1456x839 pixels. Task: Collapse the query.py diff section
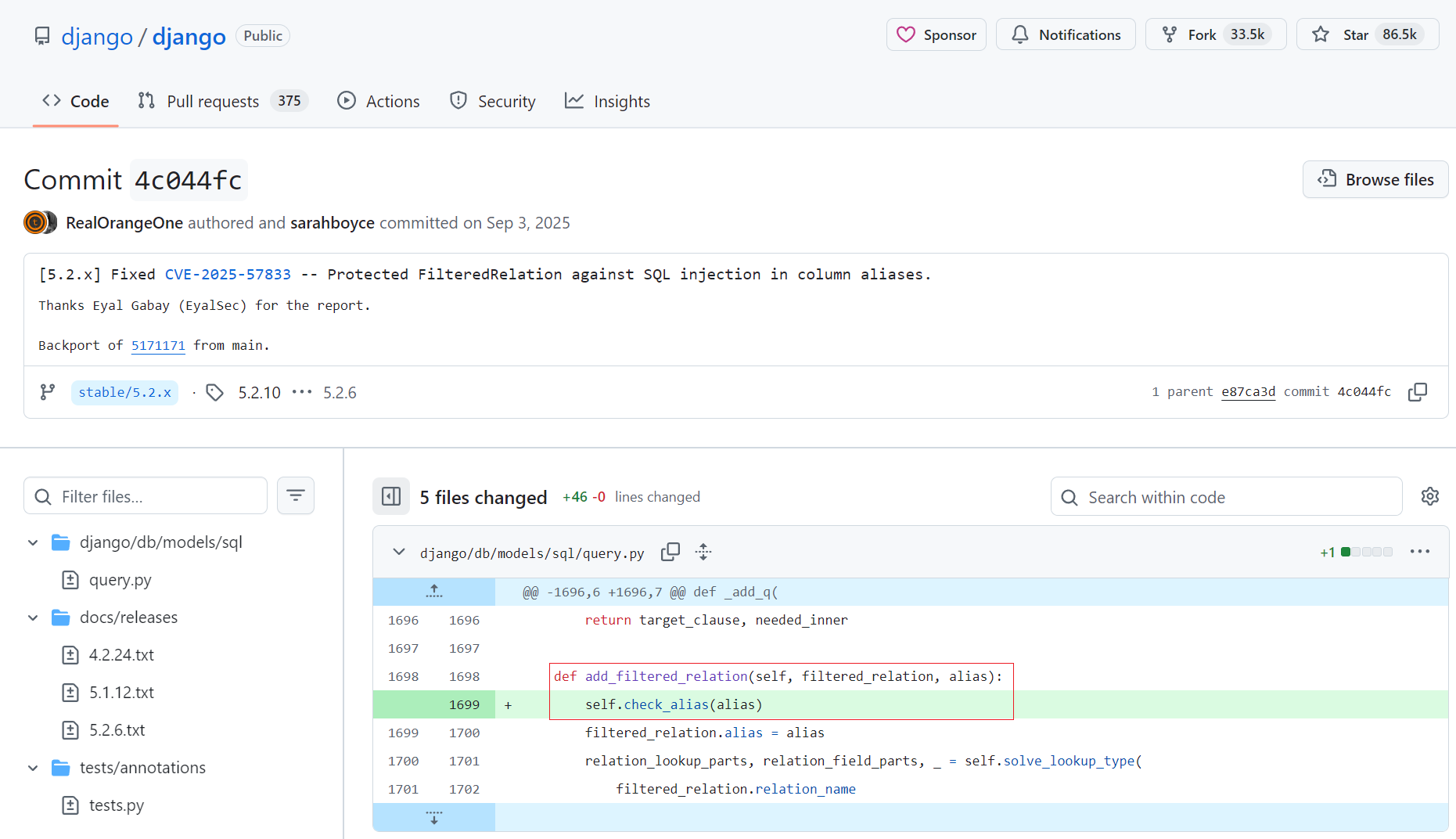coord(399,553)
